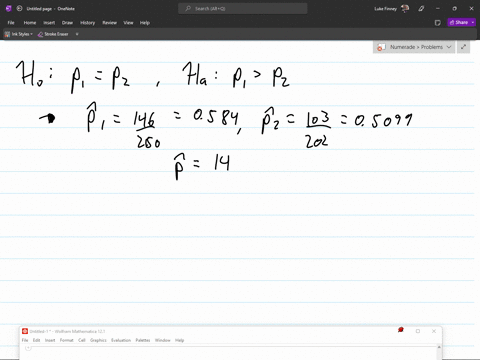Open the View ribbon tab
The image size is (480, 360).
tap(128, 23)
